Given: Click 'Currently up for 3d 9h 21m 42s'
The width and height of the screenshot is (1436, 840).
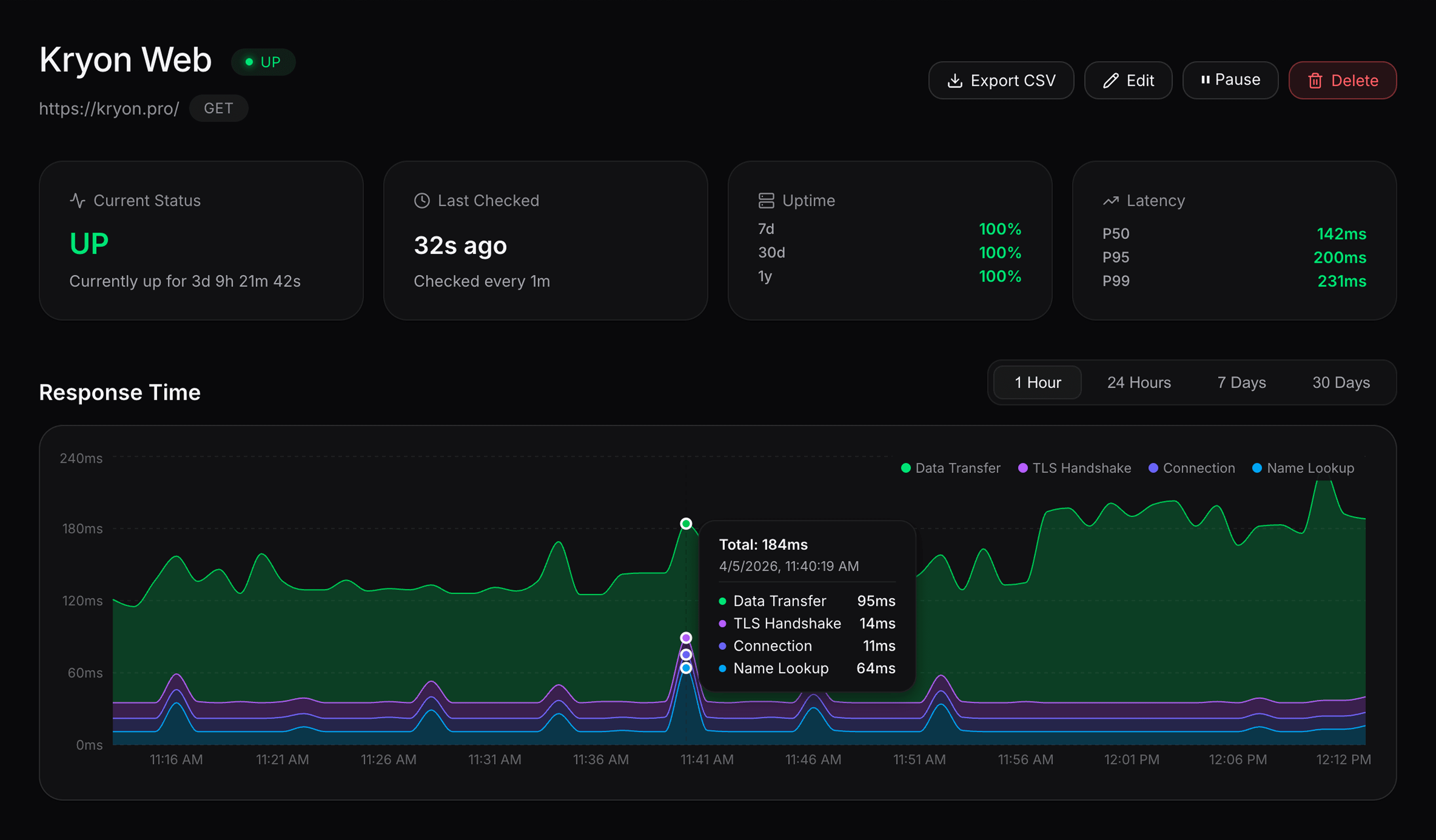Looking at the screenshot, I should [x=185, y=281].
